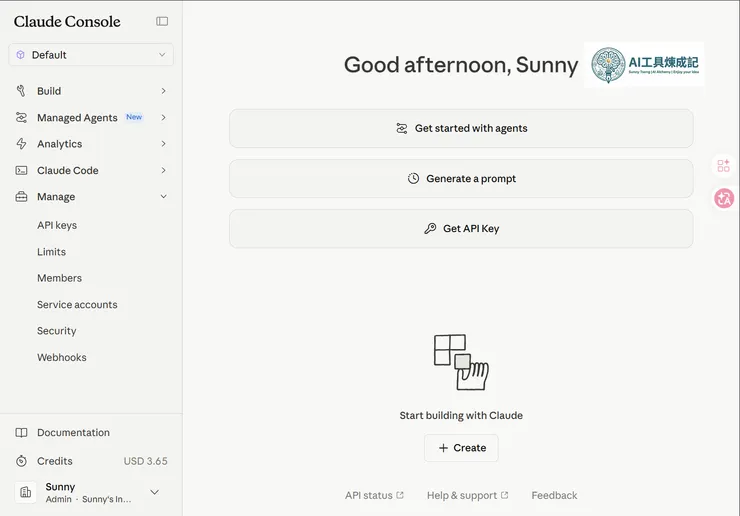
Task: Open the Webhooks page
Action: coord(62,357)
